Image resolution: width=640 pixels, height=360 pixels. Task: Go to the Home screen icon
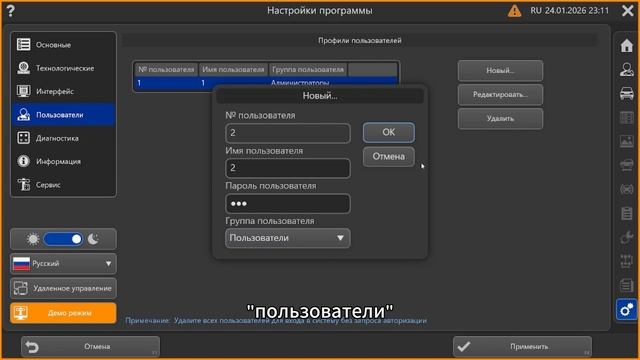click(627, 45)
